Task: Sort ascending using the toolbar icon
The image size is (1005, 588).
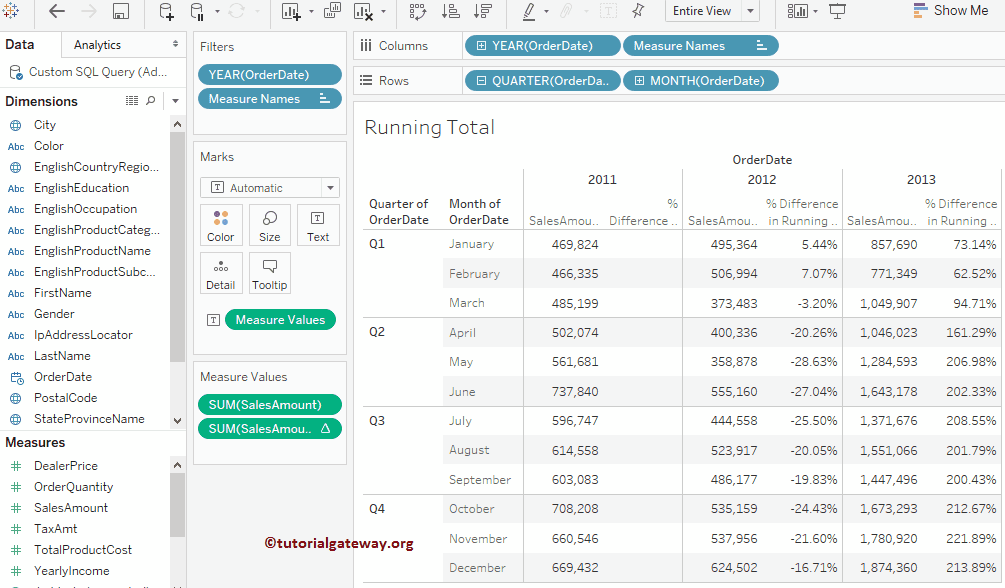Action: pos(450,12)
